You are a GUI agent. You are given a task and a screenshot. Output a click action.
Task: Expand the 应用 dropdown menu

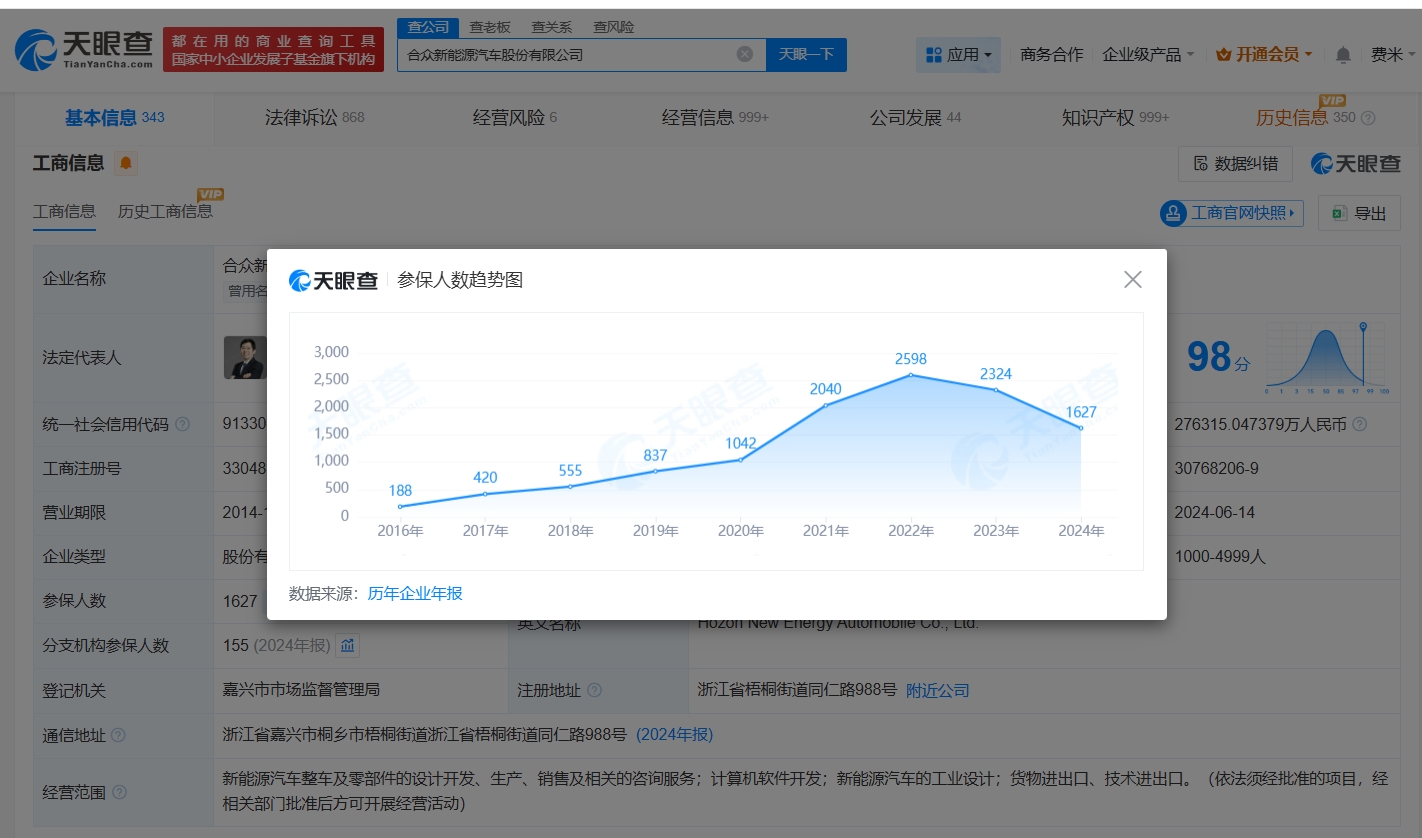click(x=958, y=55)
